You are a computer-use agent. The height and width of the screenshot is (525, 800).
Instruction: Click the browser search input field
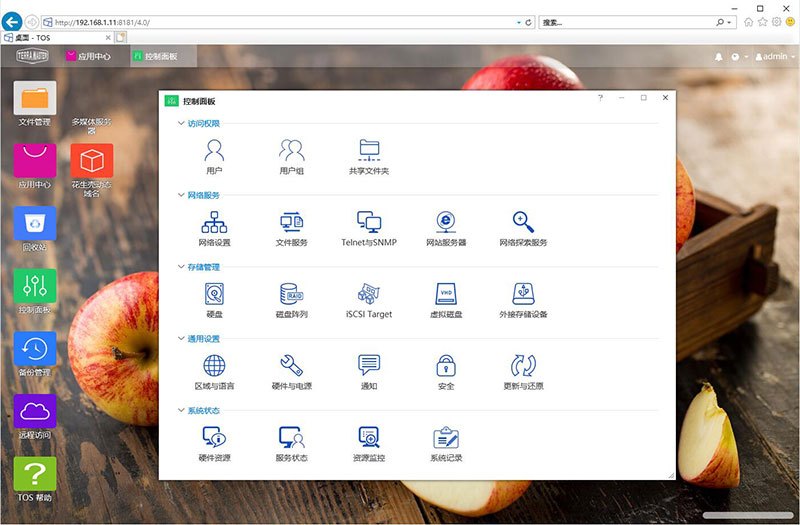pyautogui.click(x=630, y=21)
